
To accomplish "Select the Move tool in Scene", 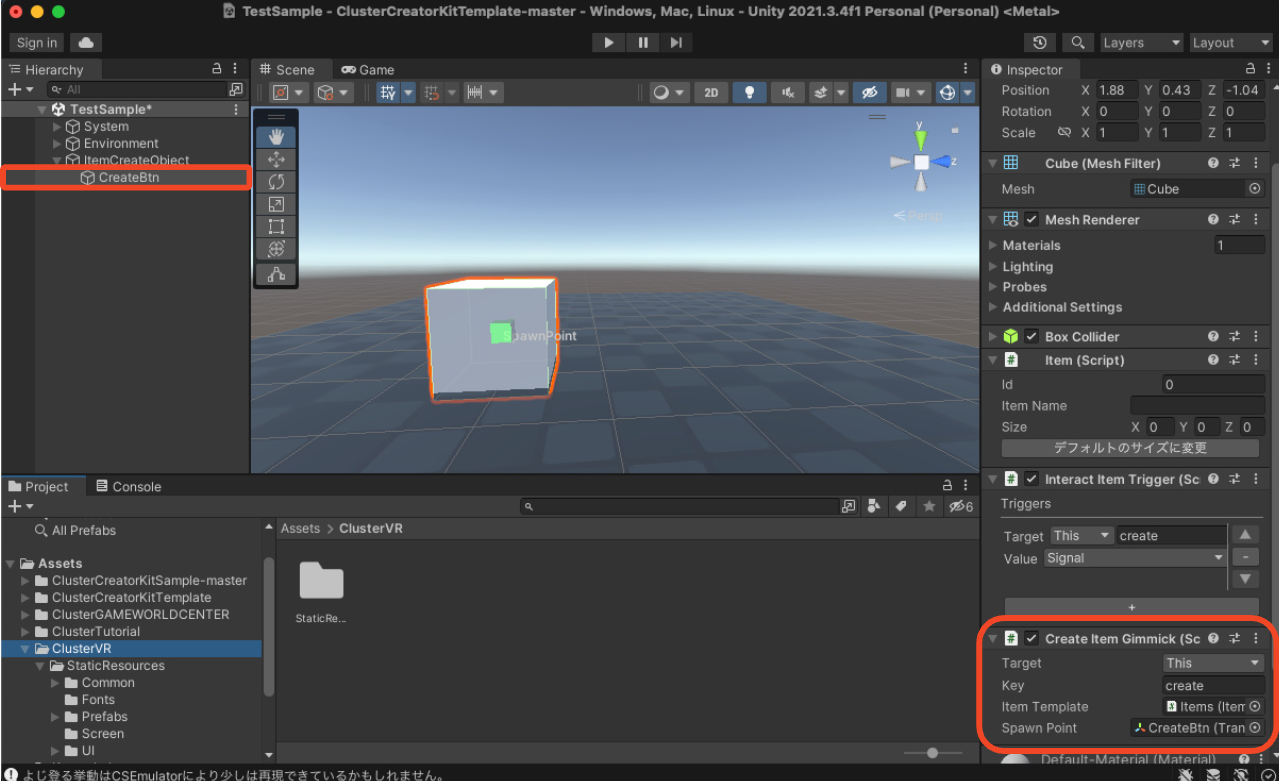I will tap(276, 160).
